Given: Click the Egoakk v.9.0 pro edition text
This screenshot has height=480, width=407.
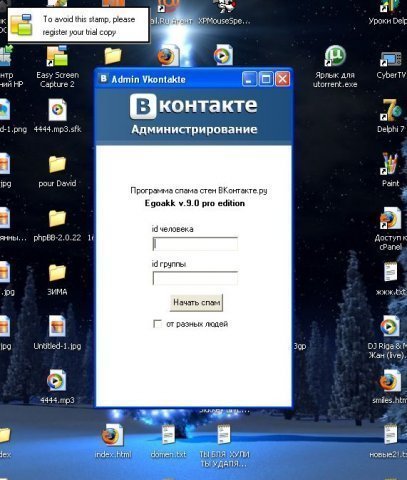Looking at the screenshot, I should click(x=195, y=203).
